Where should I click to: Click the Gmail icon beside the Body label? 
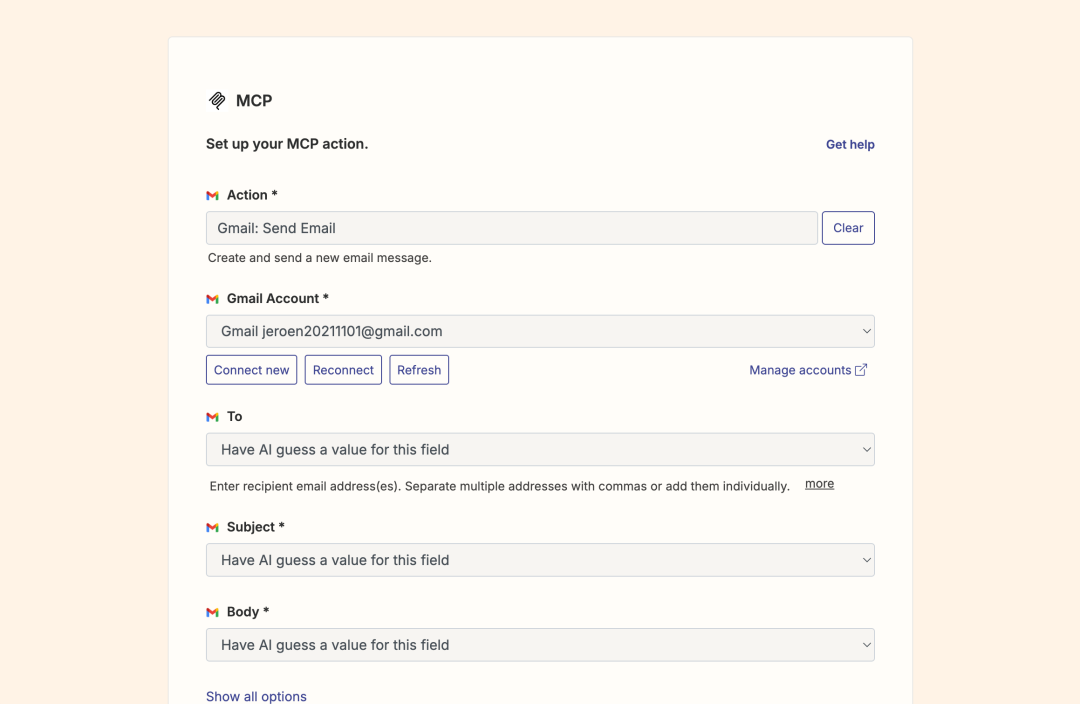(211, 611)
